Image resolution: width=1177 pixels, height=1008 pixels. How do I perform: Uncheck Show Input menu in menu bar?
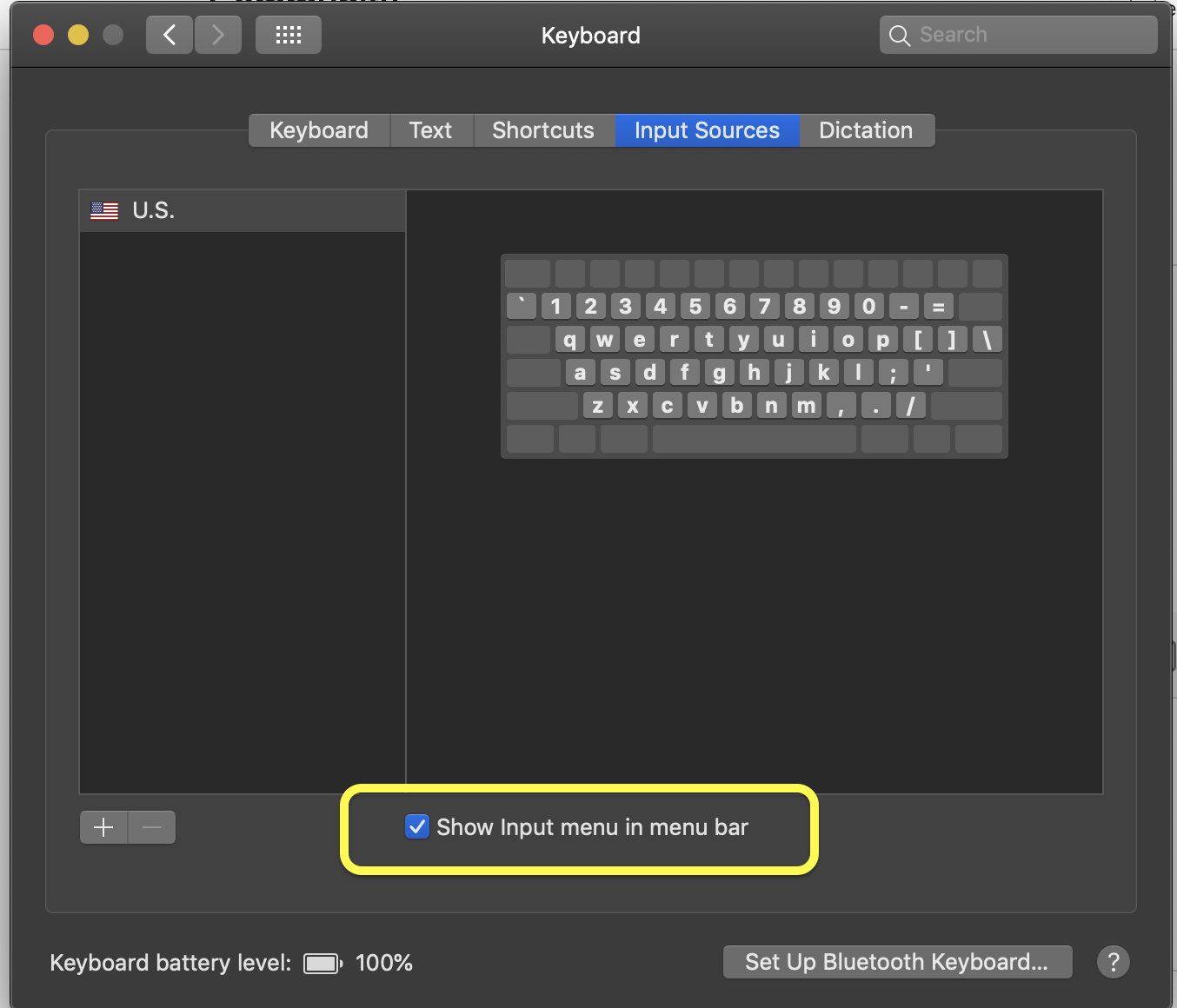[417, 826]
